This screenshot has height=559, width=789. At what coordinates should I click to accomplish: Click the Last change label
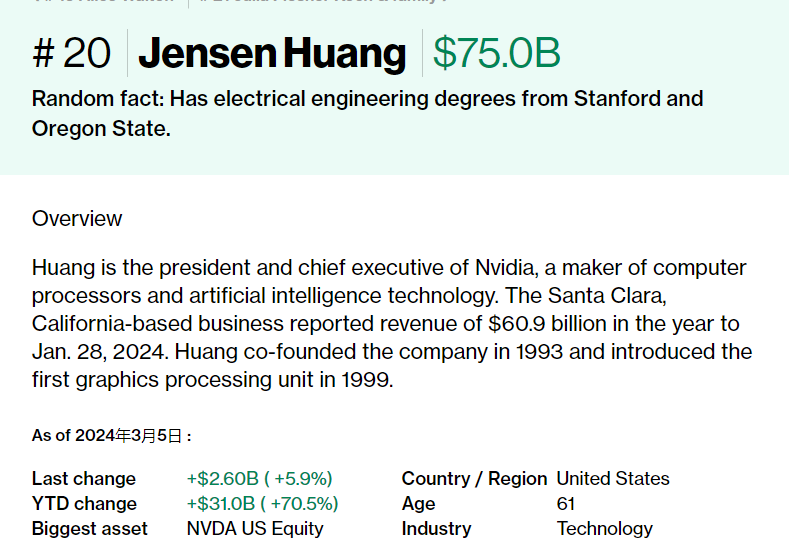[84, 478]
